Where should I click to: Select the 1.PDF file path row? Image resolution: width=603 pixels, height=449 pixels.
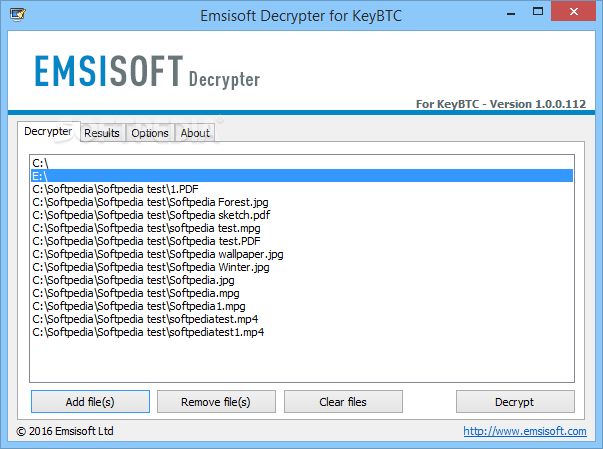[302, 189]
